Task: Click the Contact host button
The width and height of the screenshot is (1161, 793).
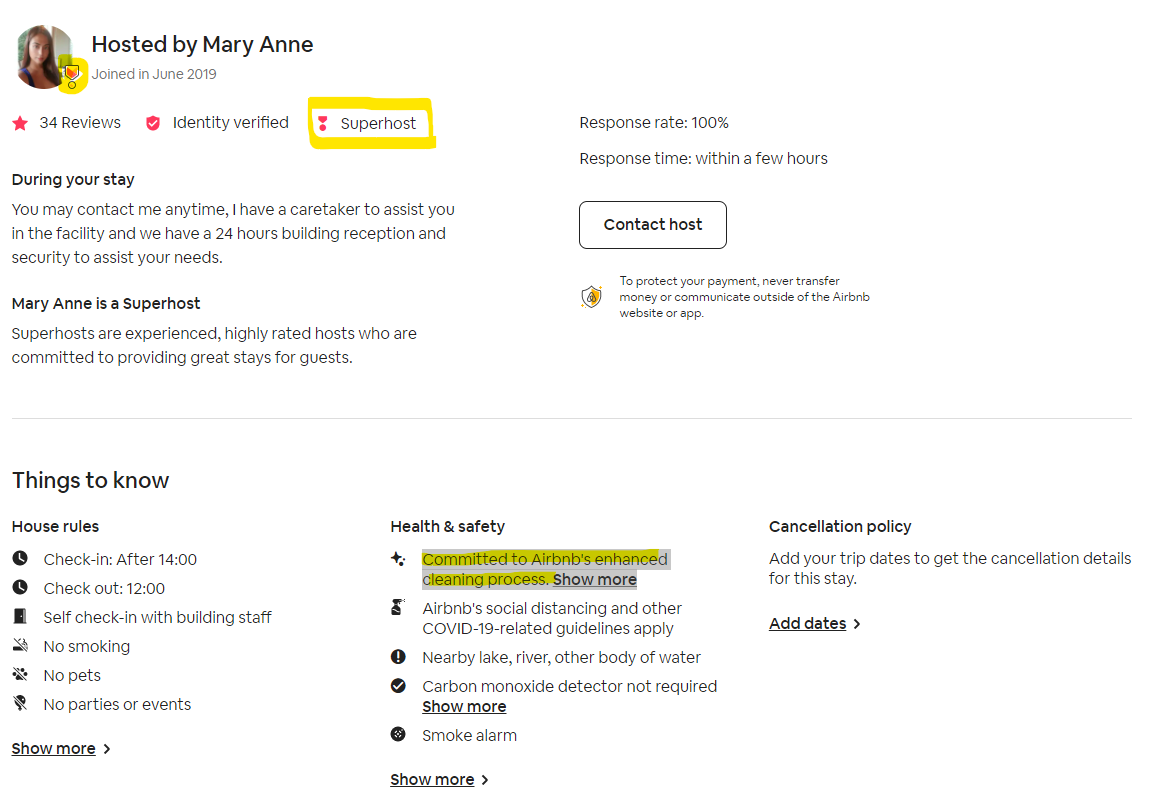Action: pos(652,224)
